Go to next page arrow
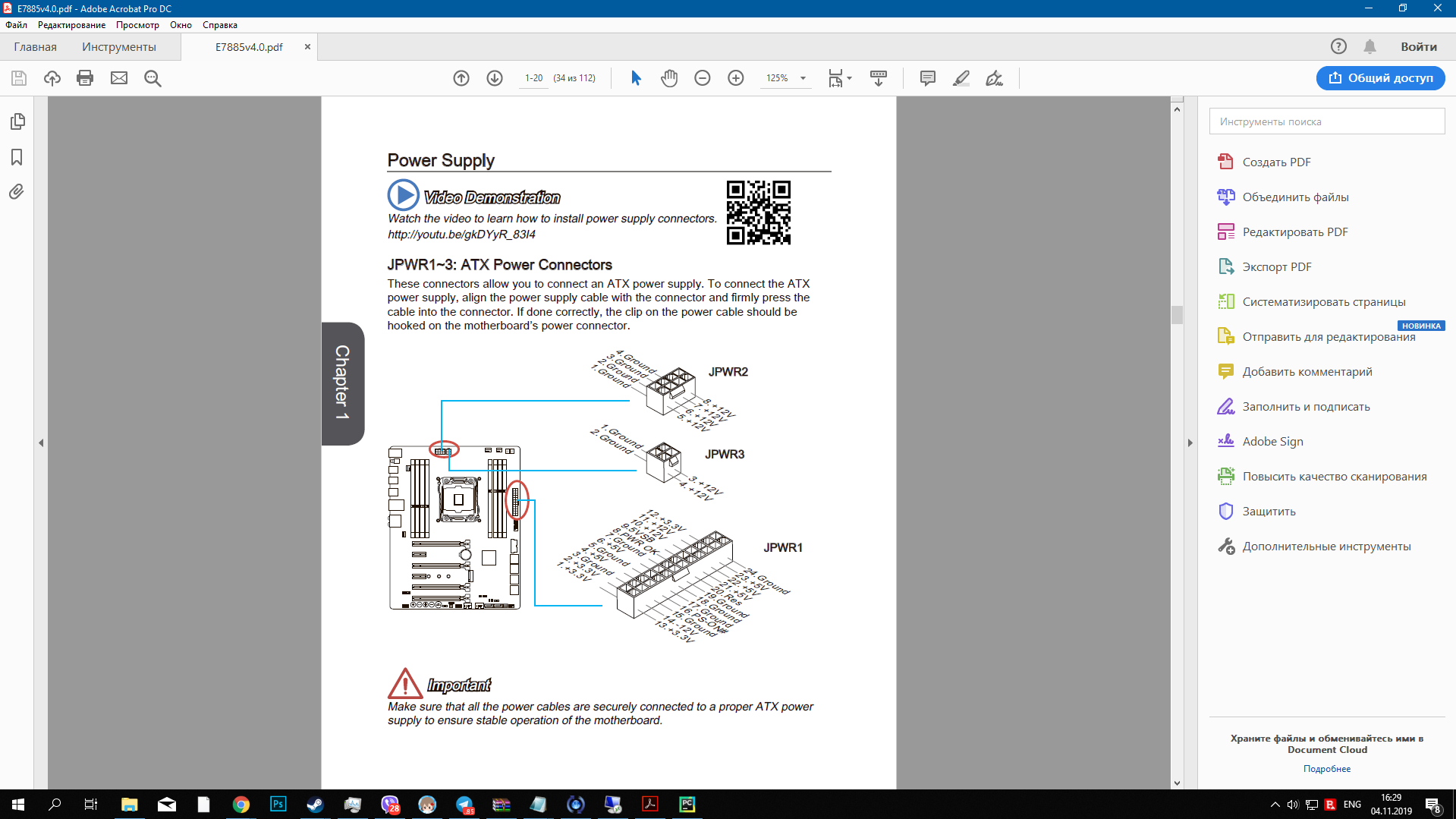Screen dimensions: 1456x819 (495, 78)
